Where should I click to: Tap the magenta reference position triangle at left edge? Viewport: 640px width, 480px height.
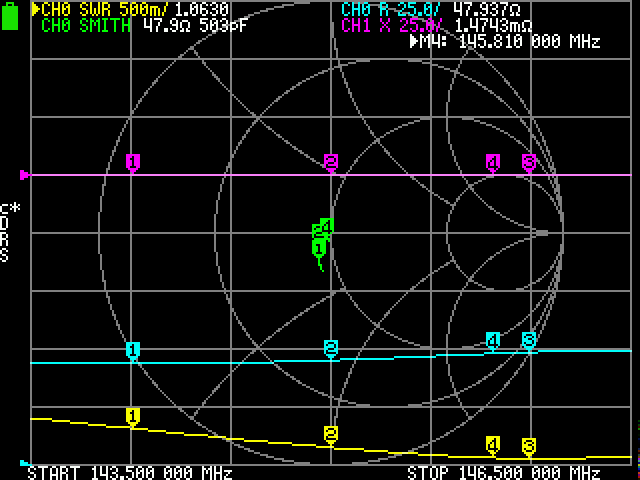25,175
